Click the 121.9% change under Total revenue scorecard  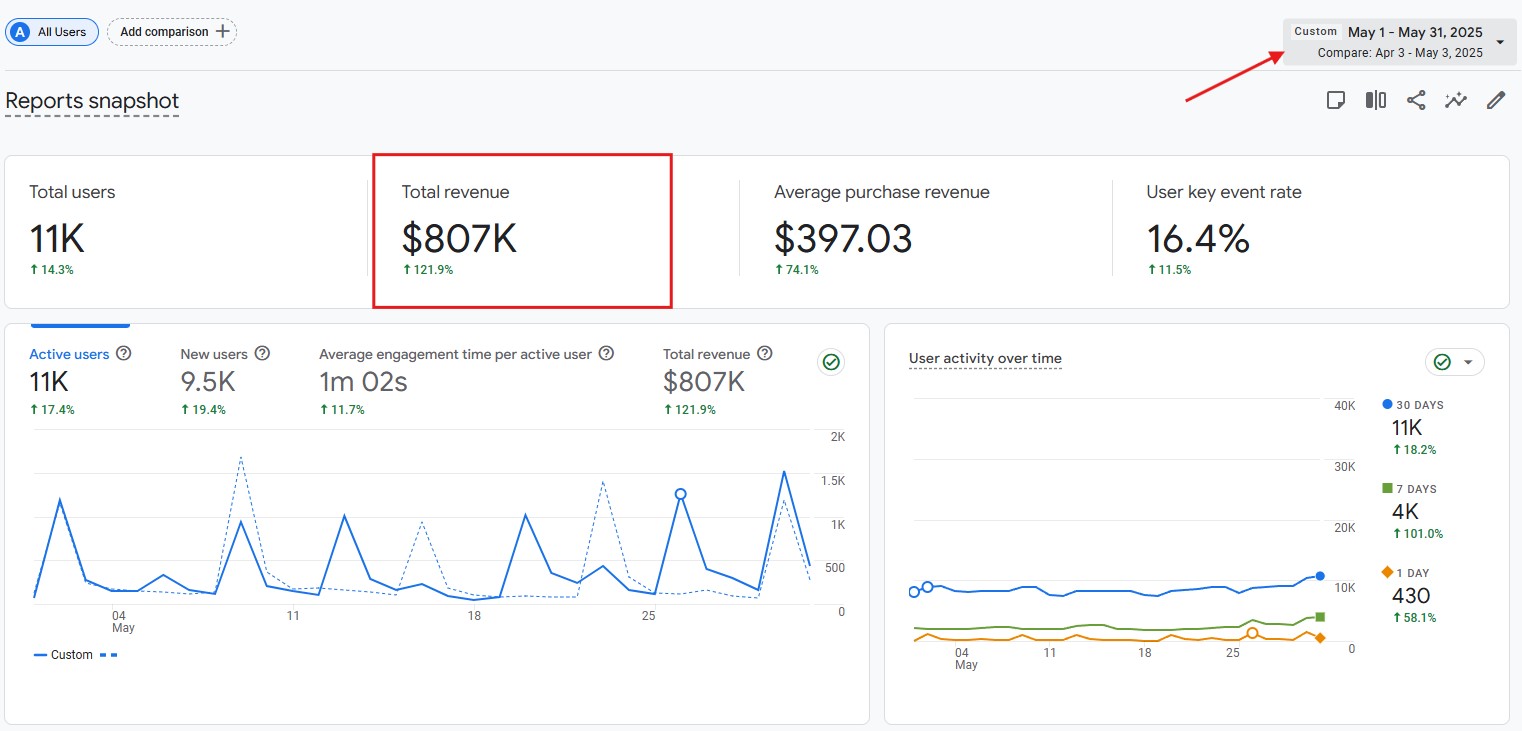point(428,270)
